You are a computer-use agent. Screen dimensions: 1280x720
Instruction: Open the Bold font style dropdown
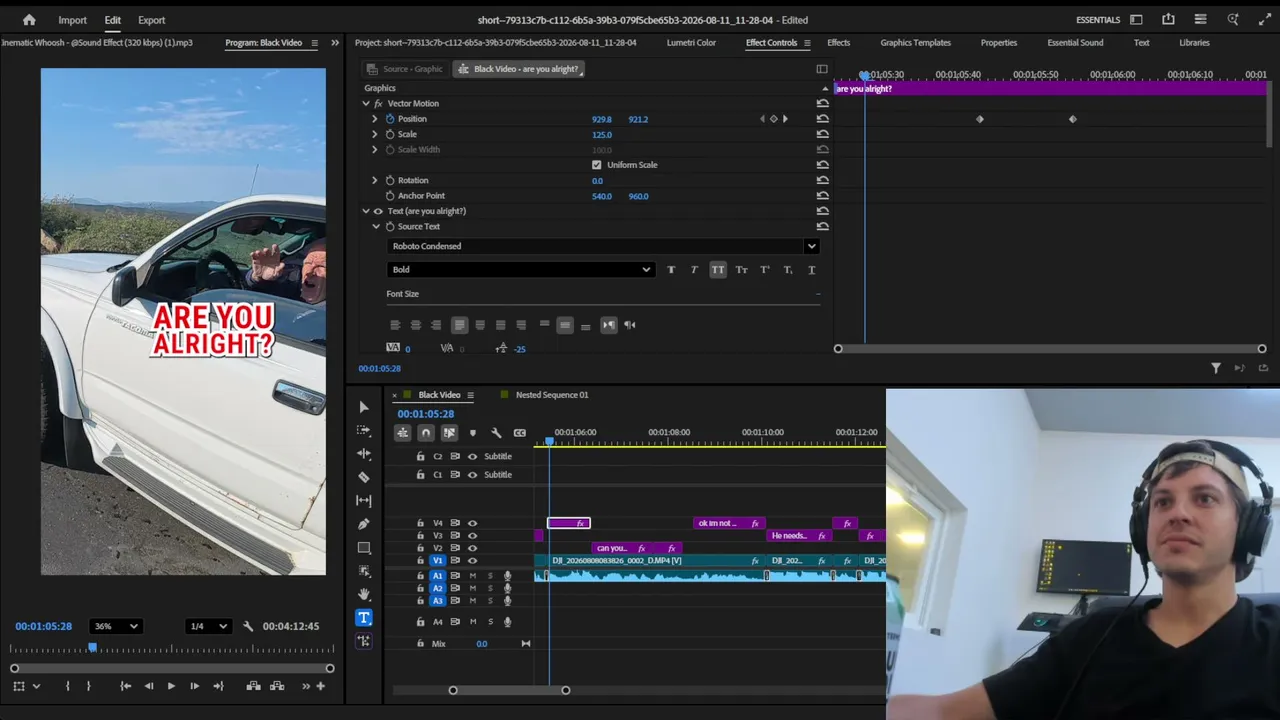pyautogui.click(x=520, y=270)
